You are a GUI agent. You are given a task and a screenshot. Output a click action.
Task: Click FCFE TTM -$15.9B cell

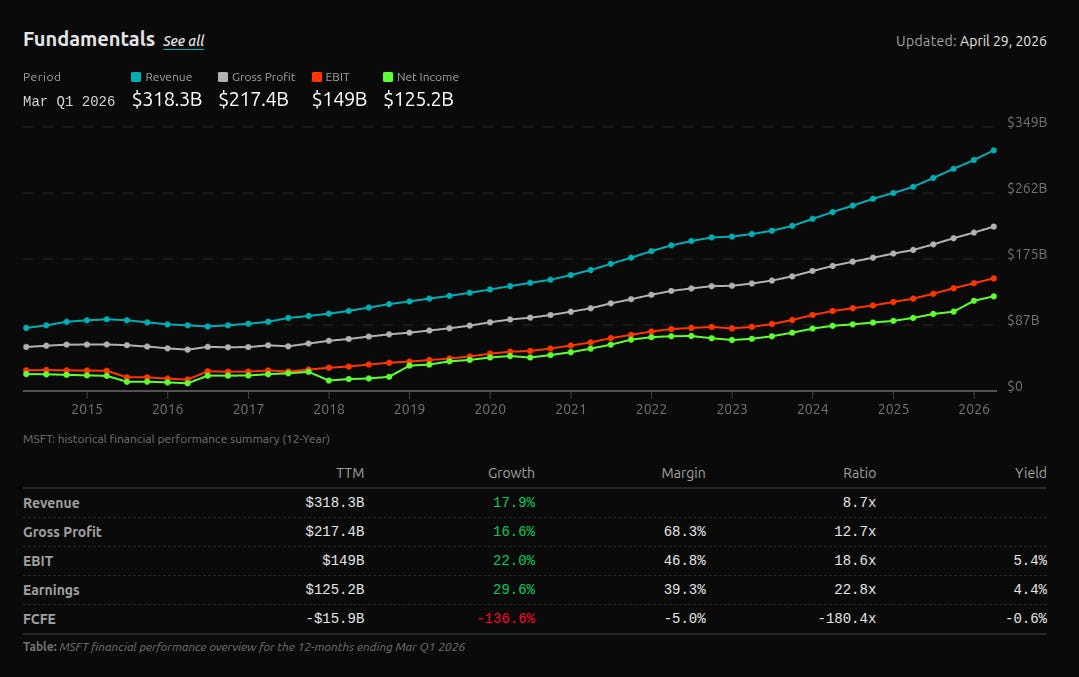335,619
